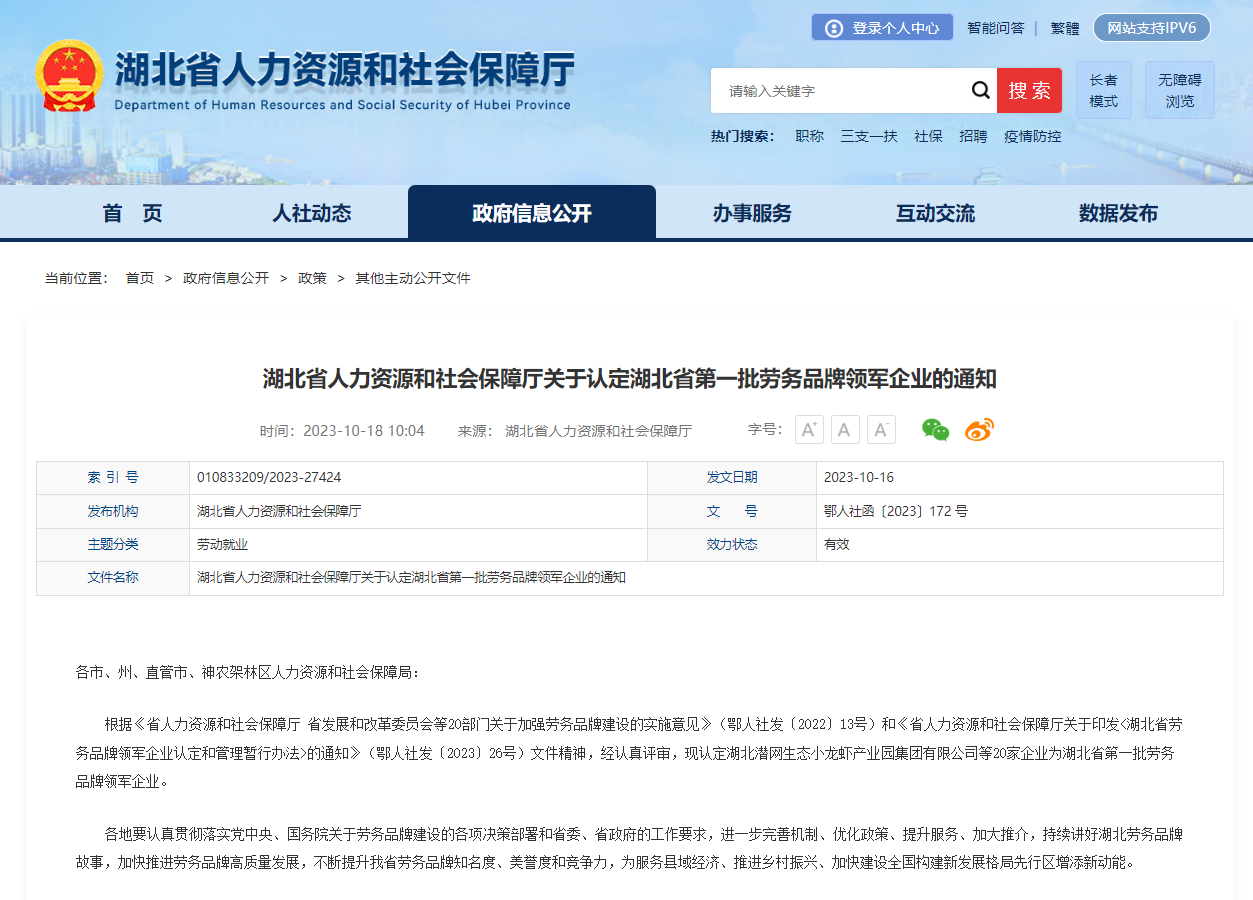Screen dimensions: 1253x900
Task: Click 网站支持IPV6 badge
Action: tap(1152, 27)
